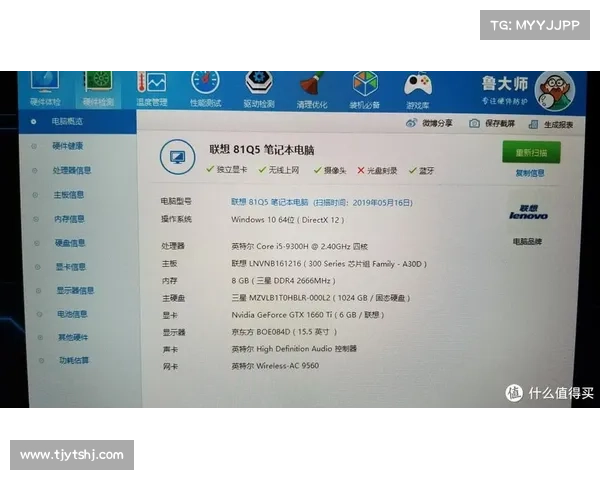Click the LNVNB161216 motherboard value

[329, 264]
